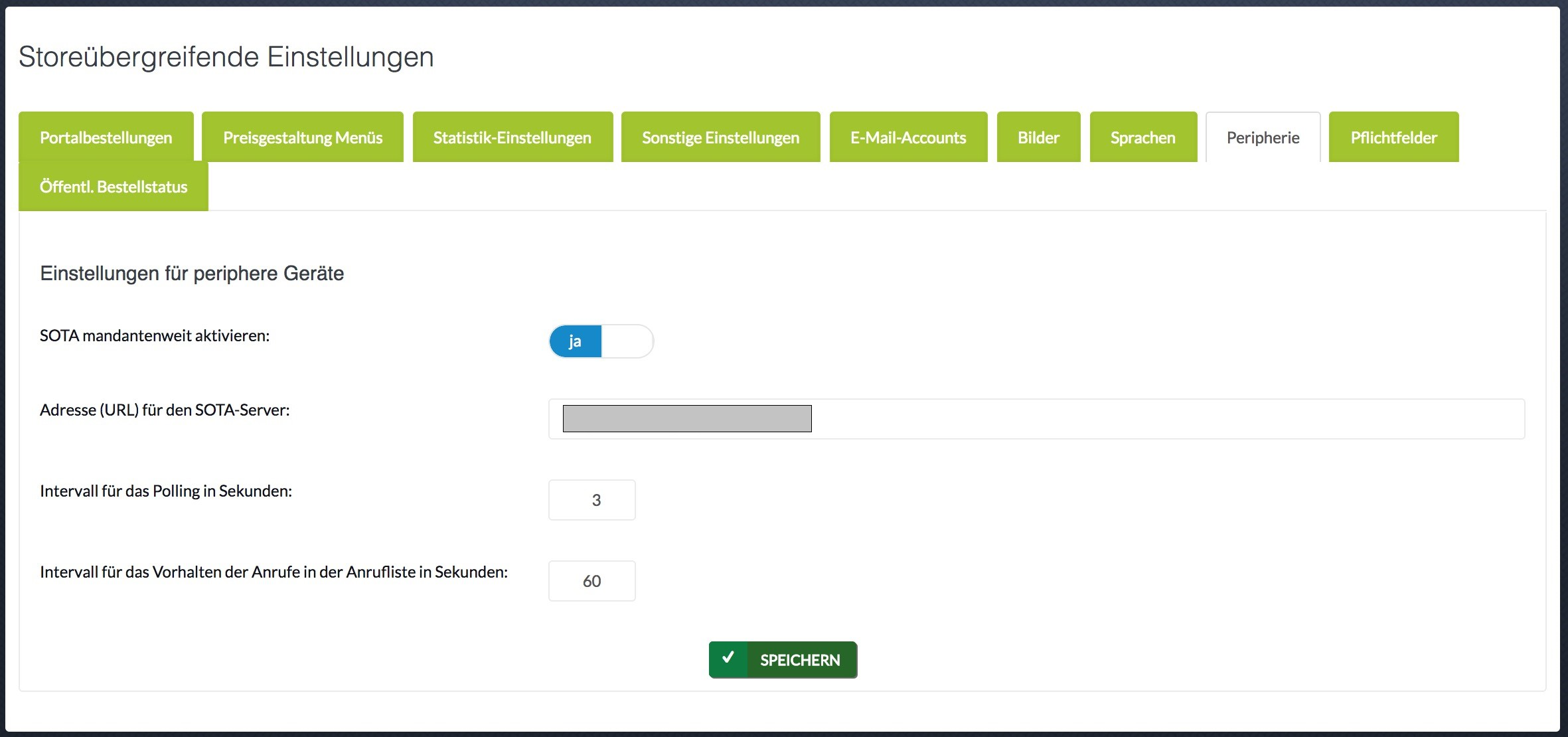Open the Pflichtfelder tab
This screenshot has width=1568, height=737.
click(x=1393, y=137)
